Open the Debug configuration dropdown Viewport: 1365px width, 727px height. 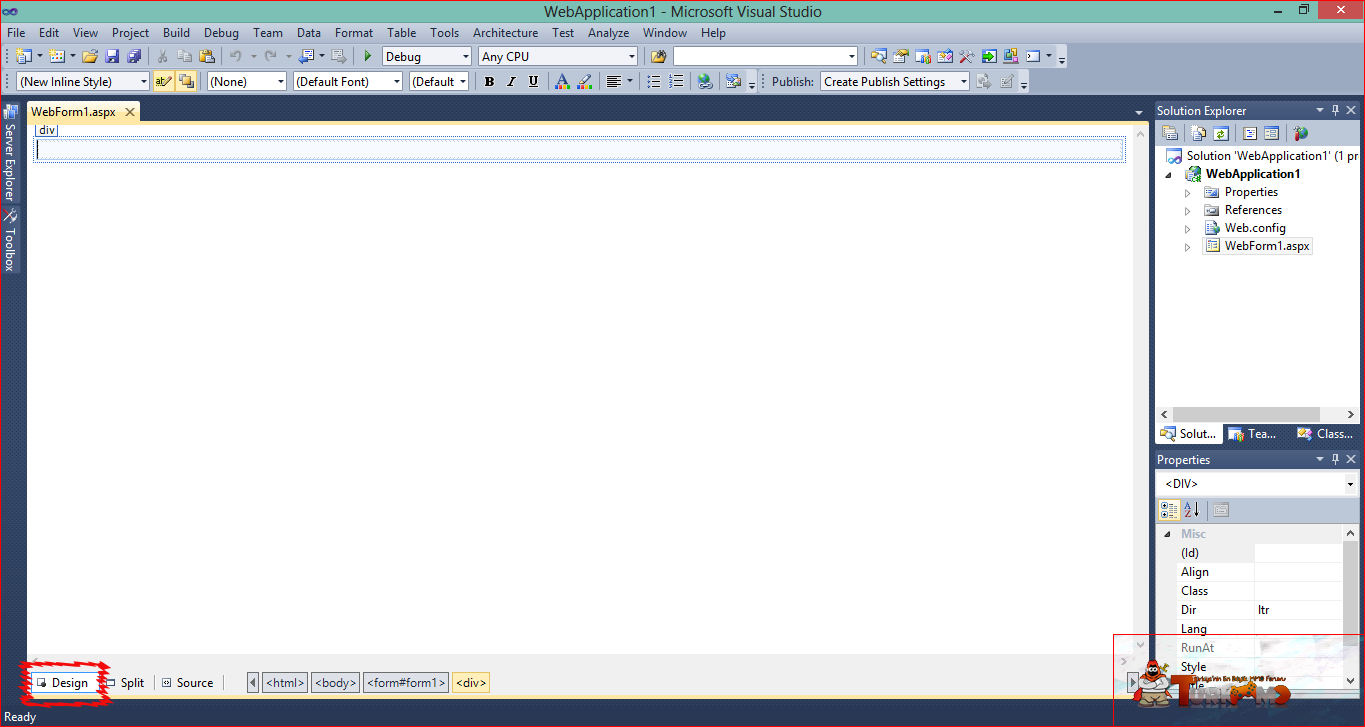tap(427, 57)
